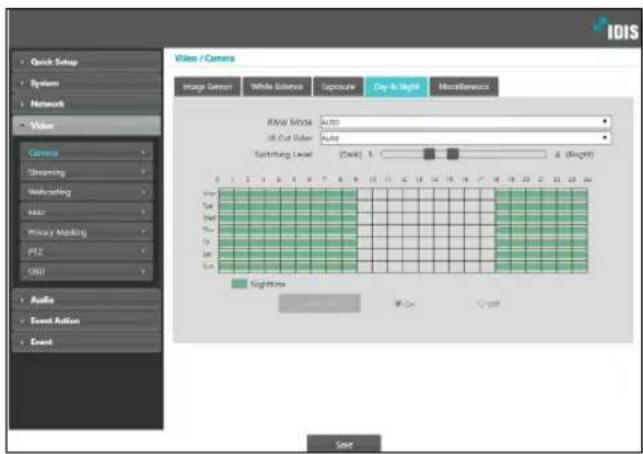Switch to the Exposure tab
The image size is (643, 454).
click(338, 87)
